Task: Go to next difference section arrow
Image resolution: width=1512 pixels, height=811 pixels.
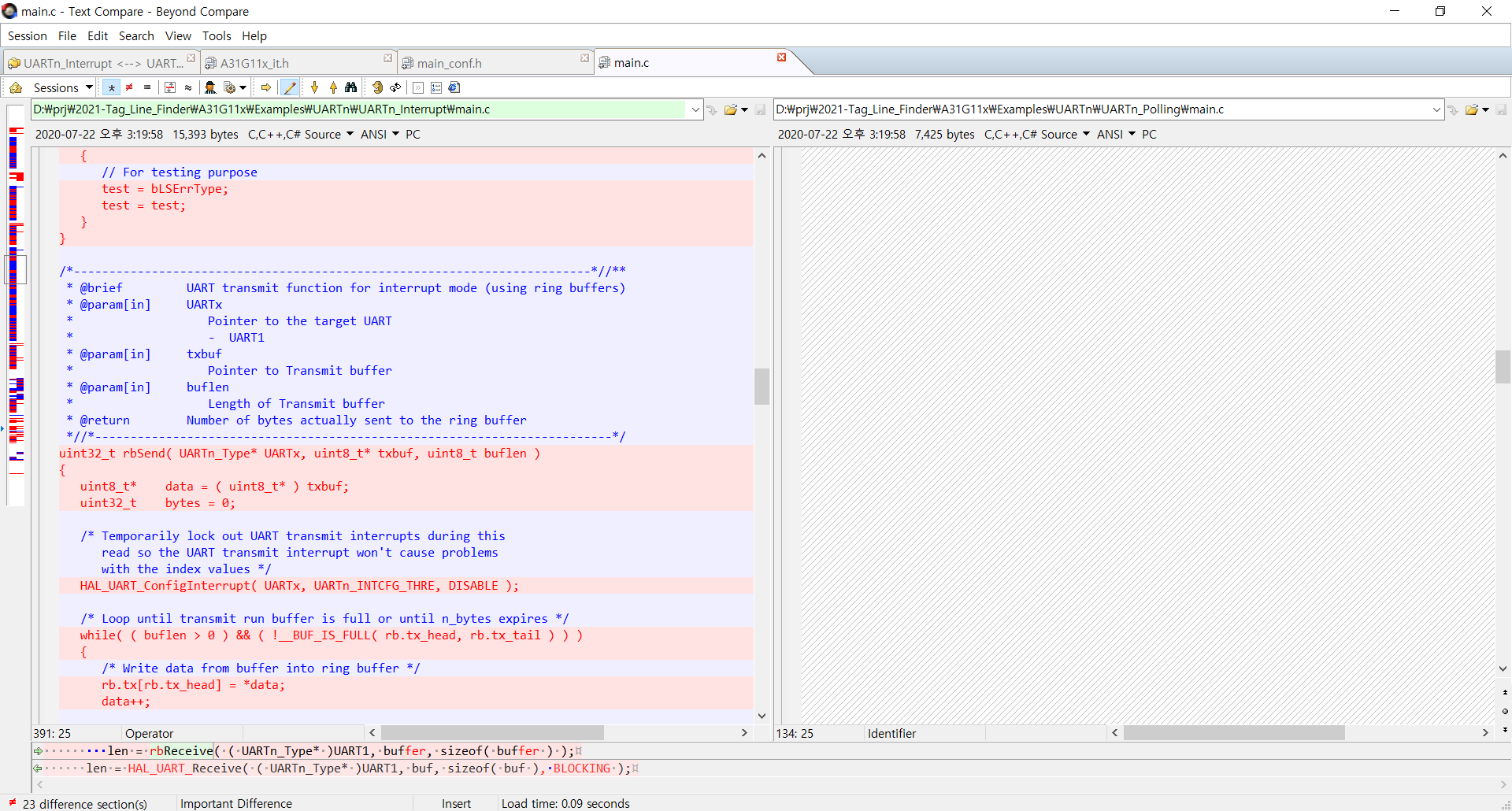Action: pyautogui.click(x=315, y=87)
